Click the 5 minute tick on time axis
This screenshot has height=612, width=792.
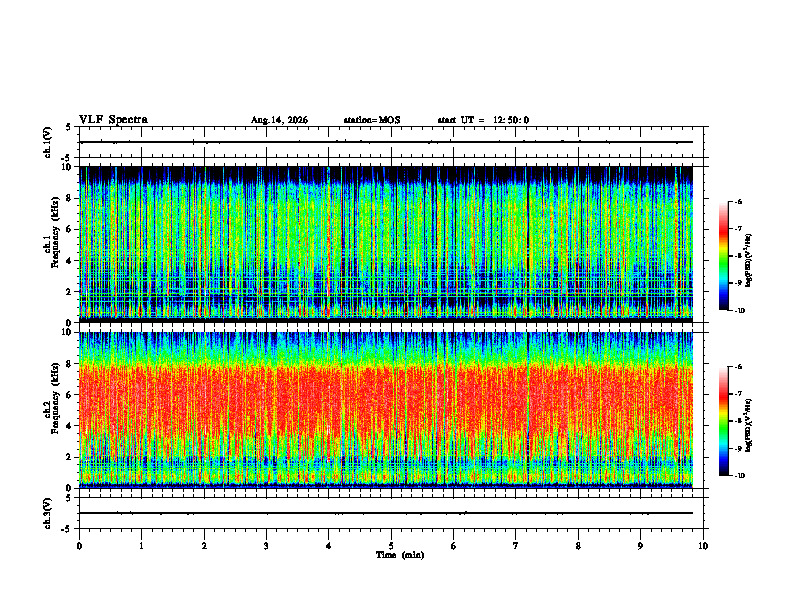click(x=391, y=546)
